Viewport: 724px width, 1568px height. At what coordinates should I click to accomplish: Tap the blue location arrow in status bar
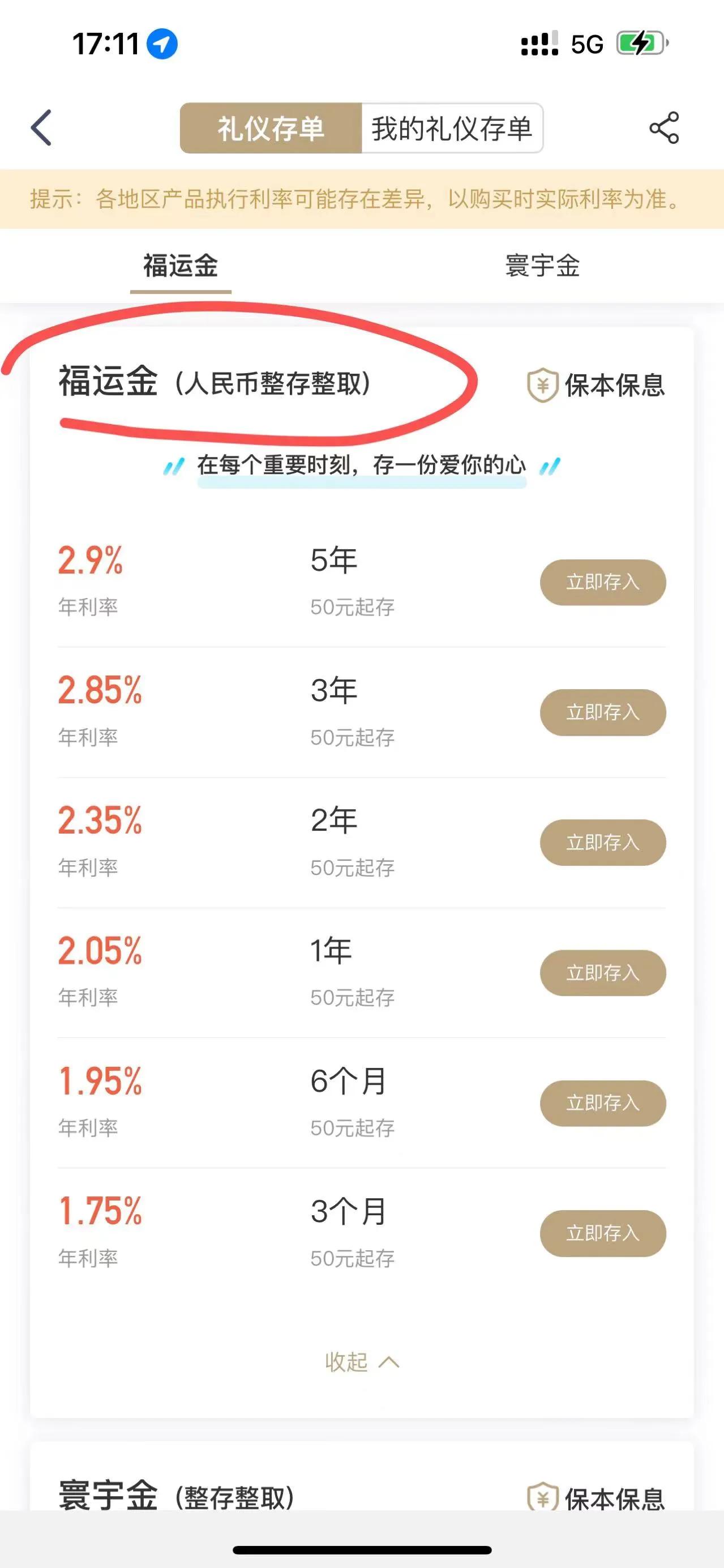[162, 44]
